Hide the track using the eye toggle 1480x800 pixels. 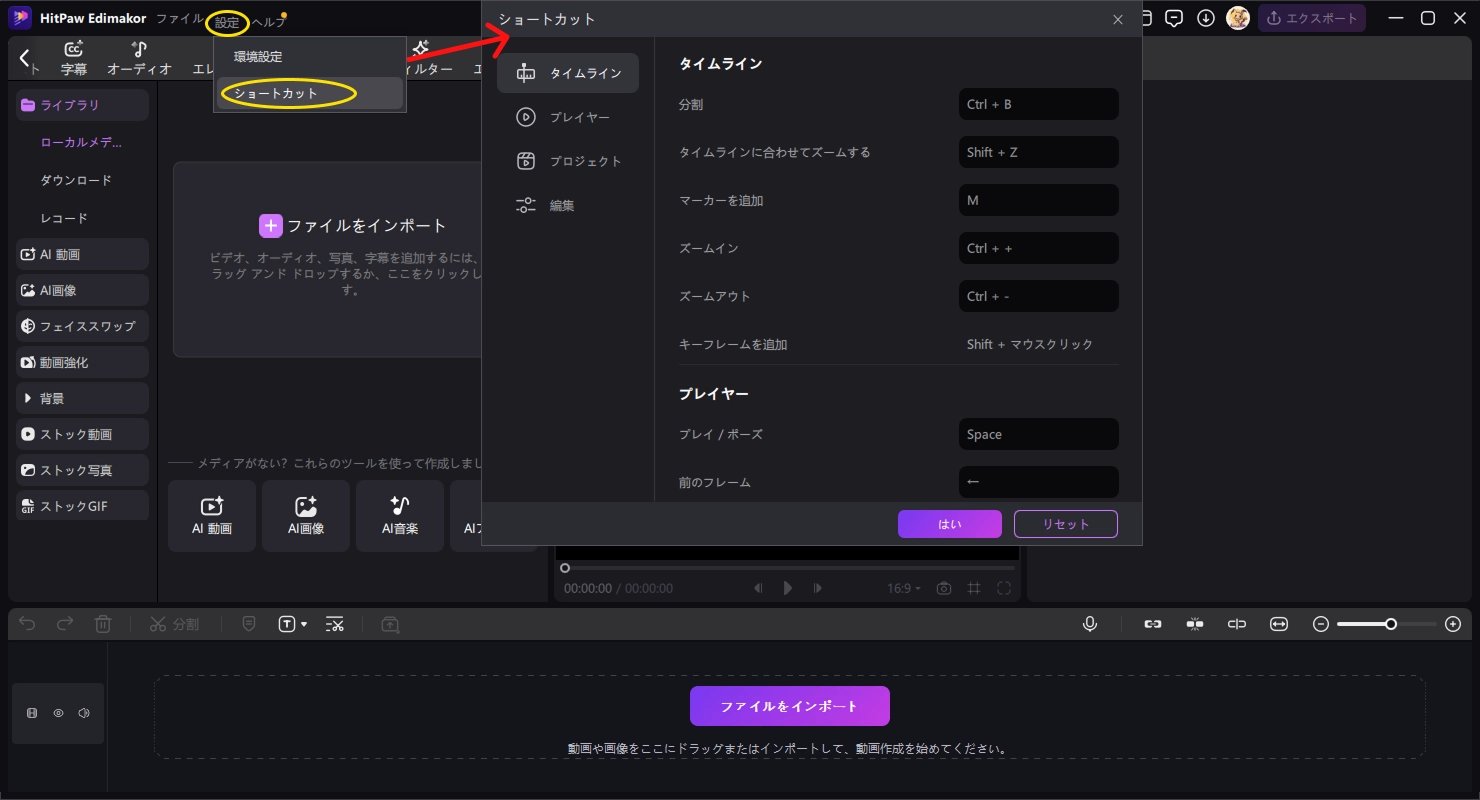58,713
